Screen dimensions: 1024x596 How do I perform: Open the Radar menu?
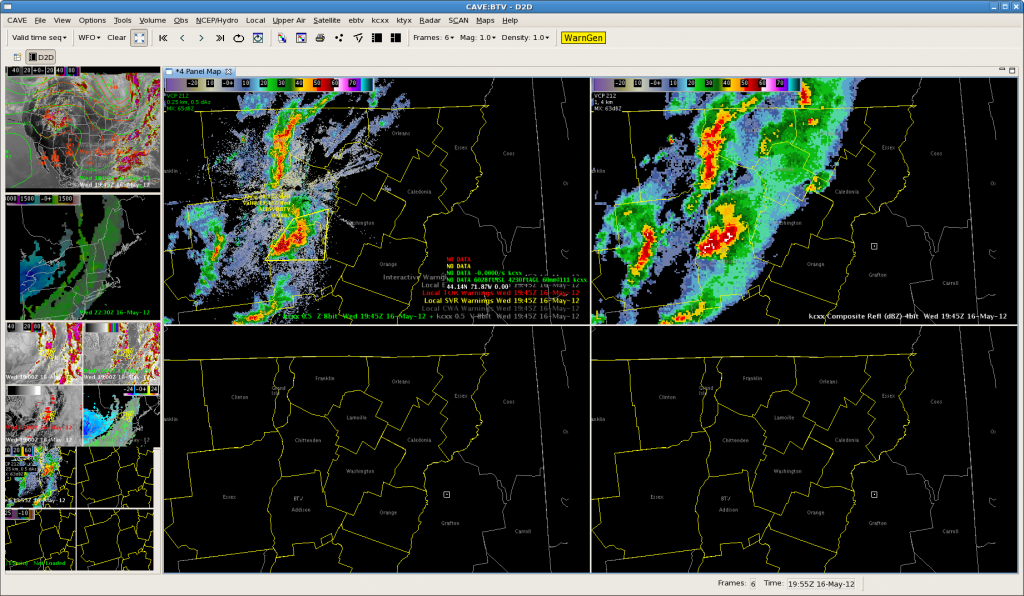[430, 20]
